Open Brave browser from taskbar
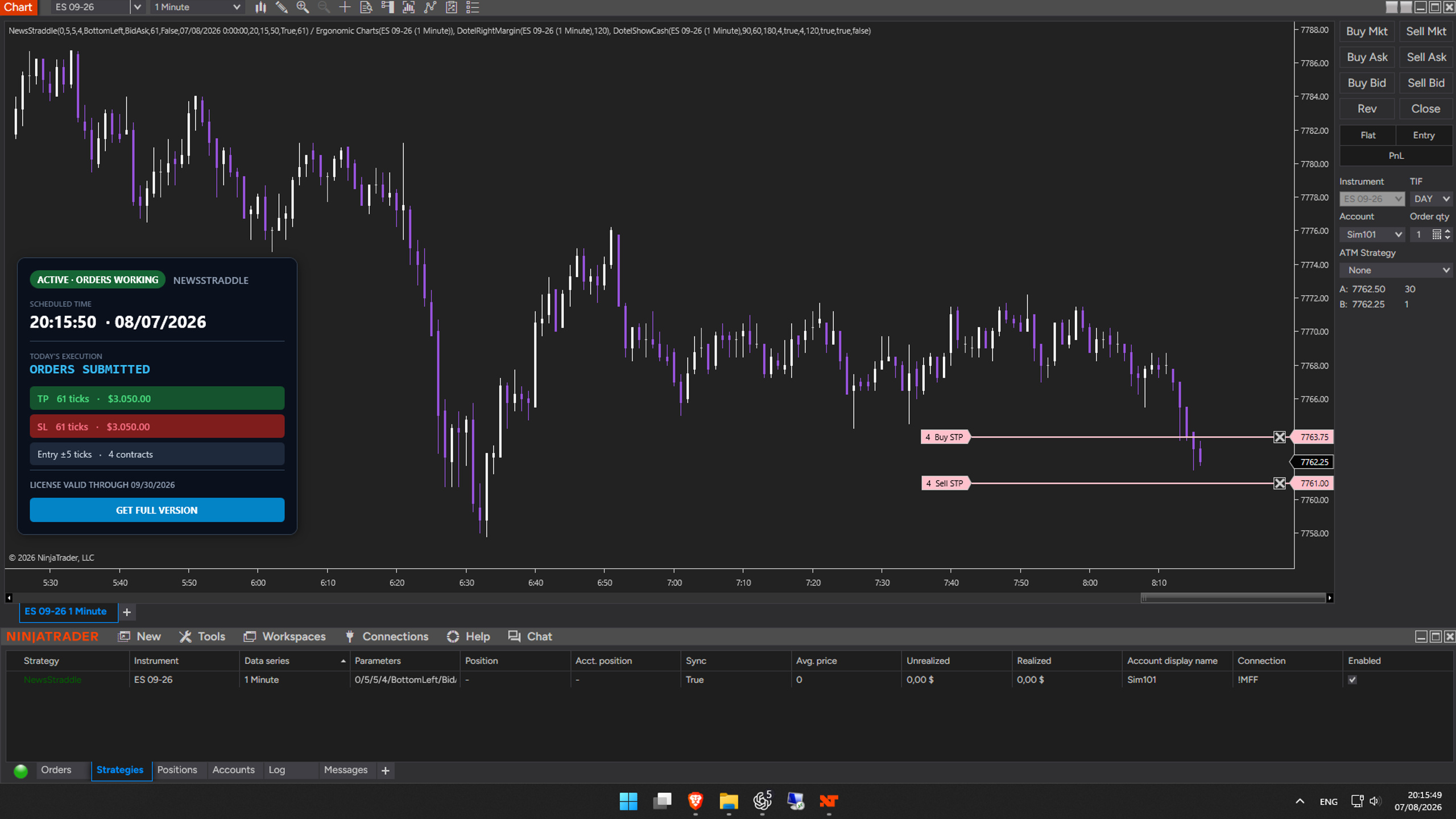This screenshot has height=819, width=1456. point(695,801)
